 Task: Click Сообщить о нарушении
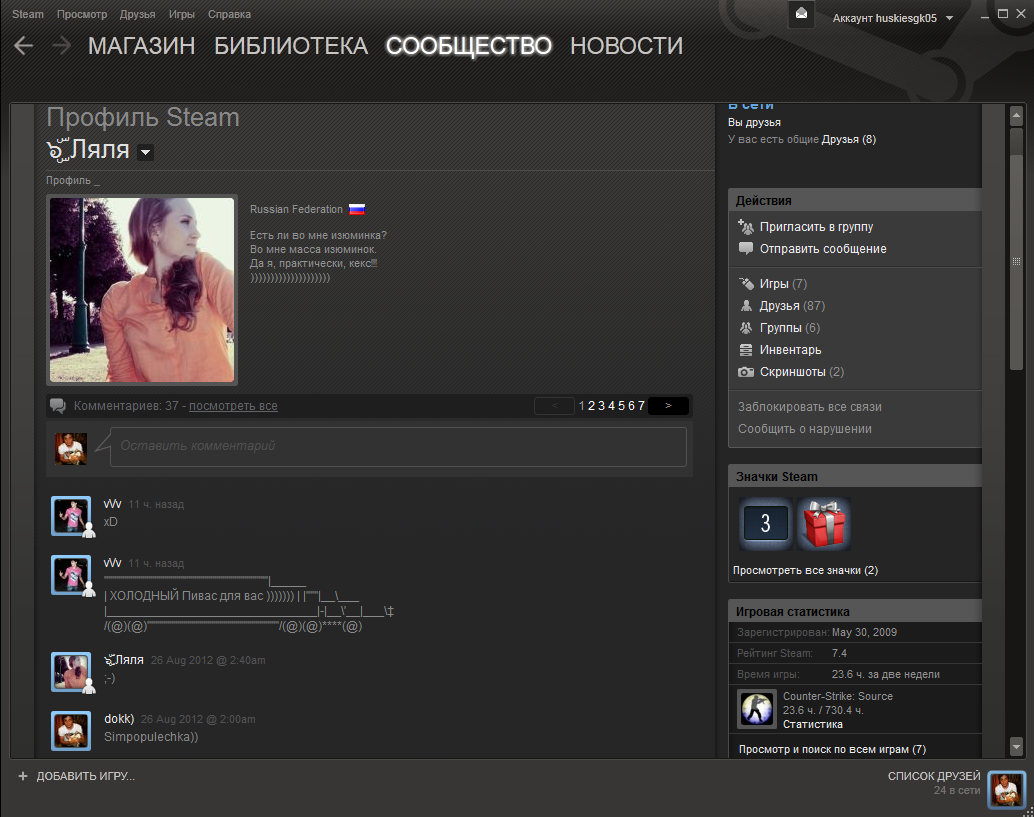coord(805,429)
